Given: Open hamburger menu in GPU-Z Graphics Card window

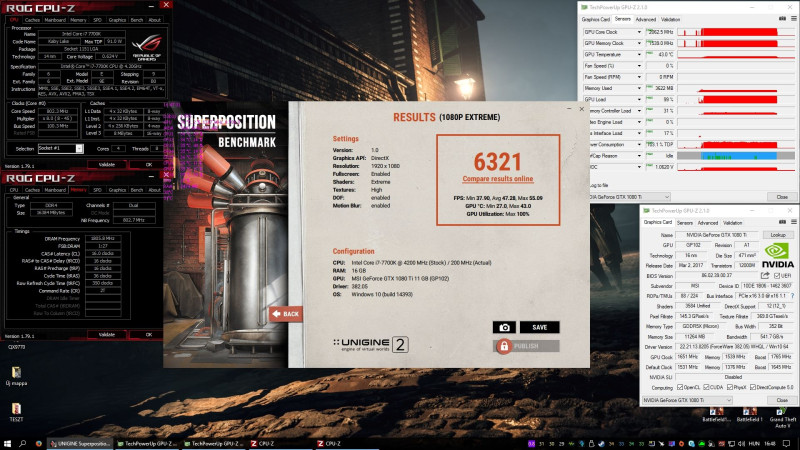Looking at the screenshot, I should (x=794, y=222).
